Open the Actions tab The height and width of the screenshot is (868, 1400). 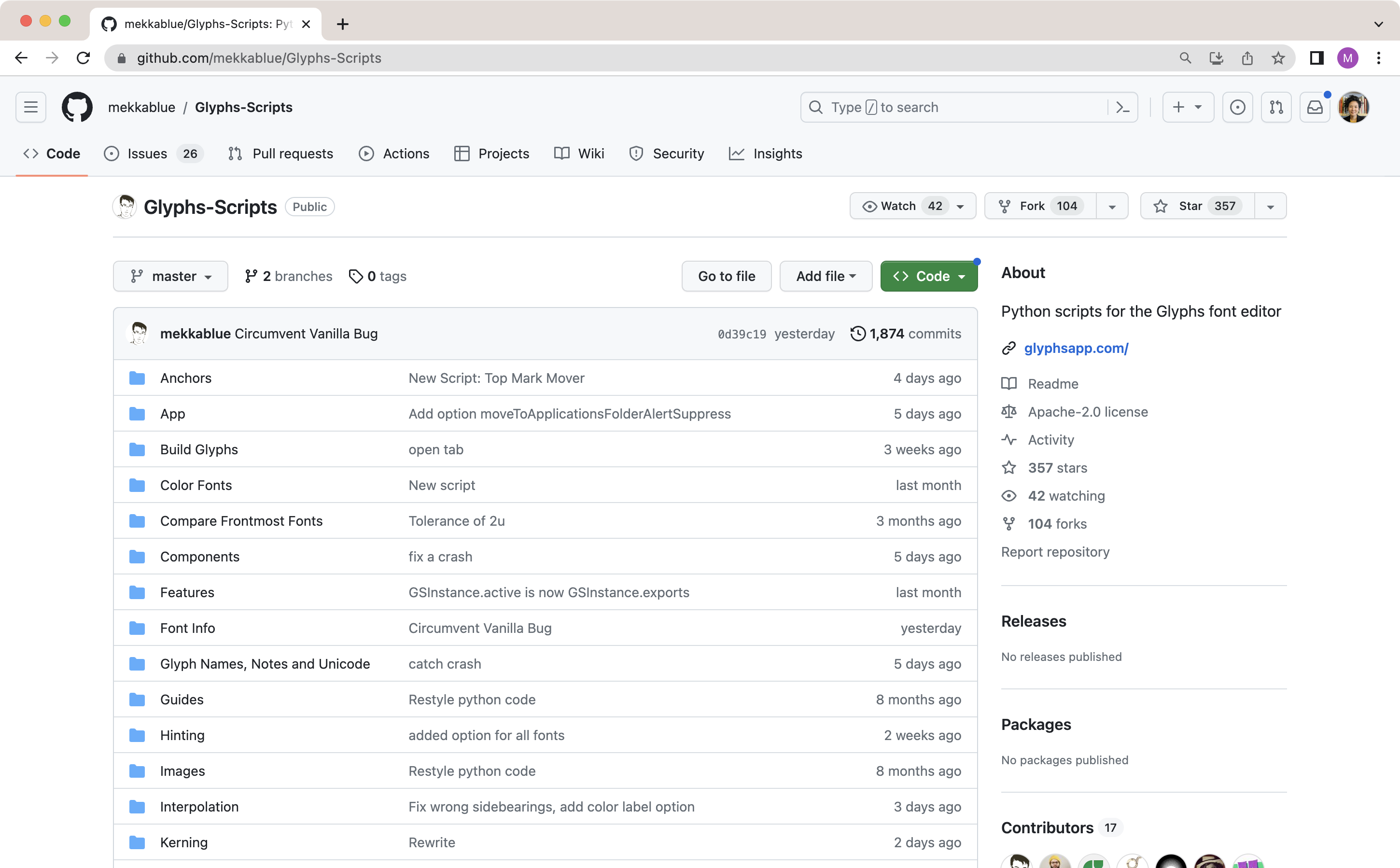[x=394, y=154]
